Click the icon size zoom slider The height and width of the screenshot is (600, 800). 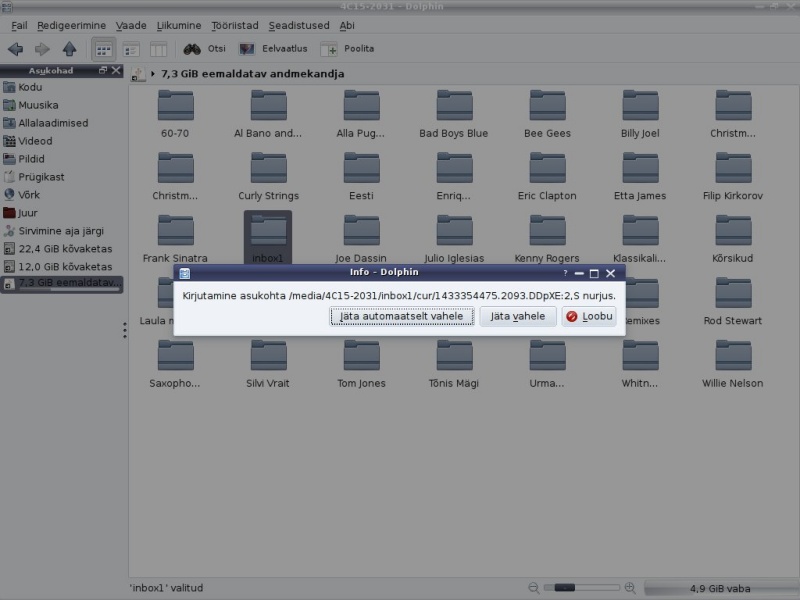(576, 588)
